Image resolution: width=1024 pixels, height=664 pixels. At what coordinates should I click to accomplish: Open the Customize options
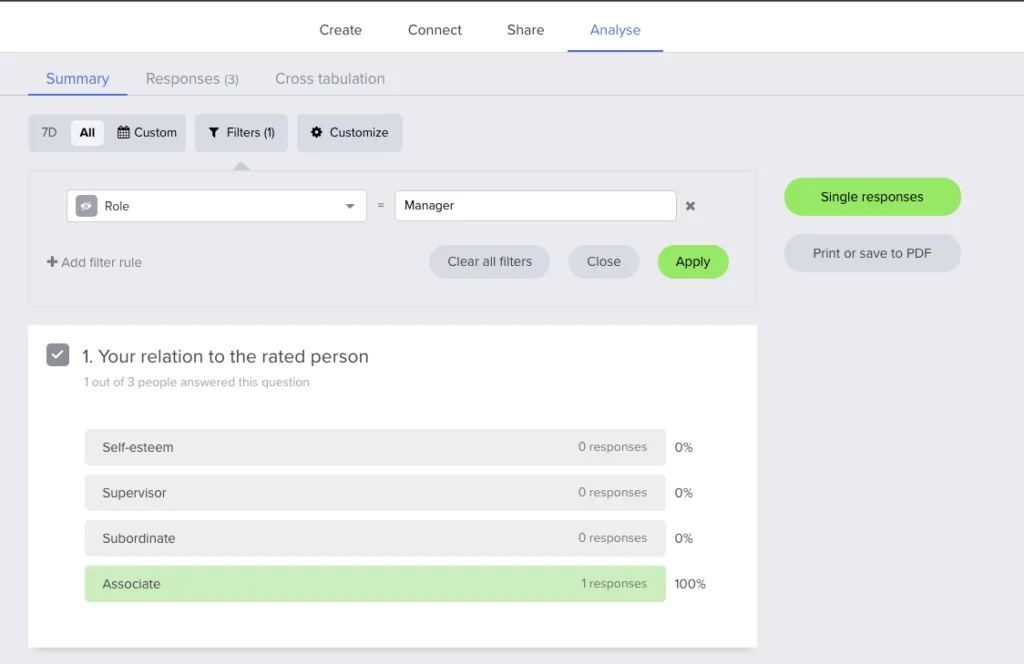tap(349, 133)
